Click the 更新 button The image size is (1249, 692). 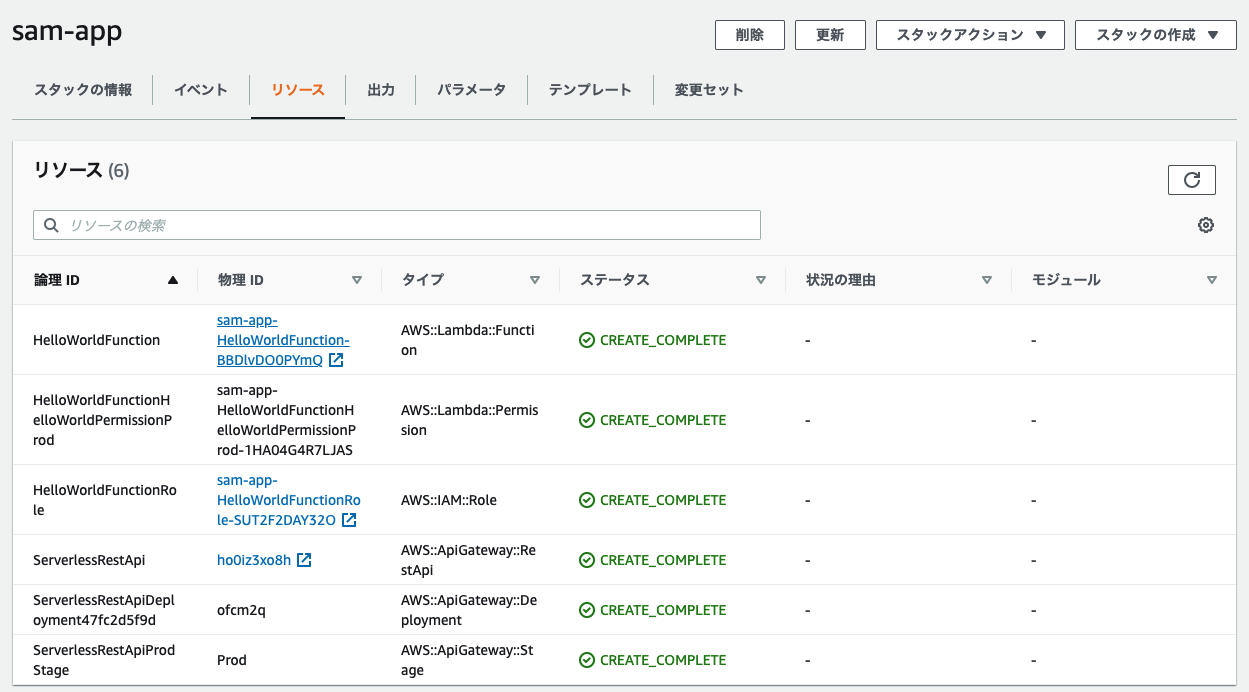coord(830,35)
